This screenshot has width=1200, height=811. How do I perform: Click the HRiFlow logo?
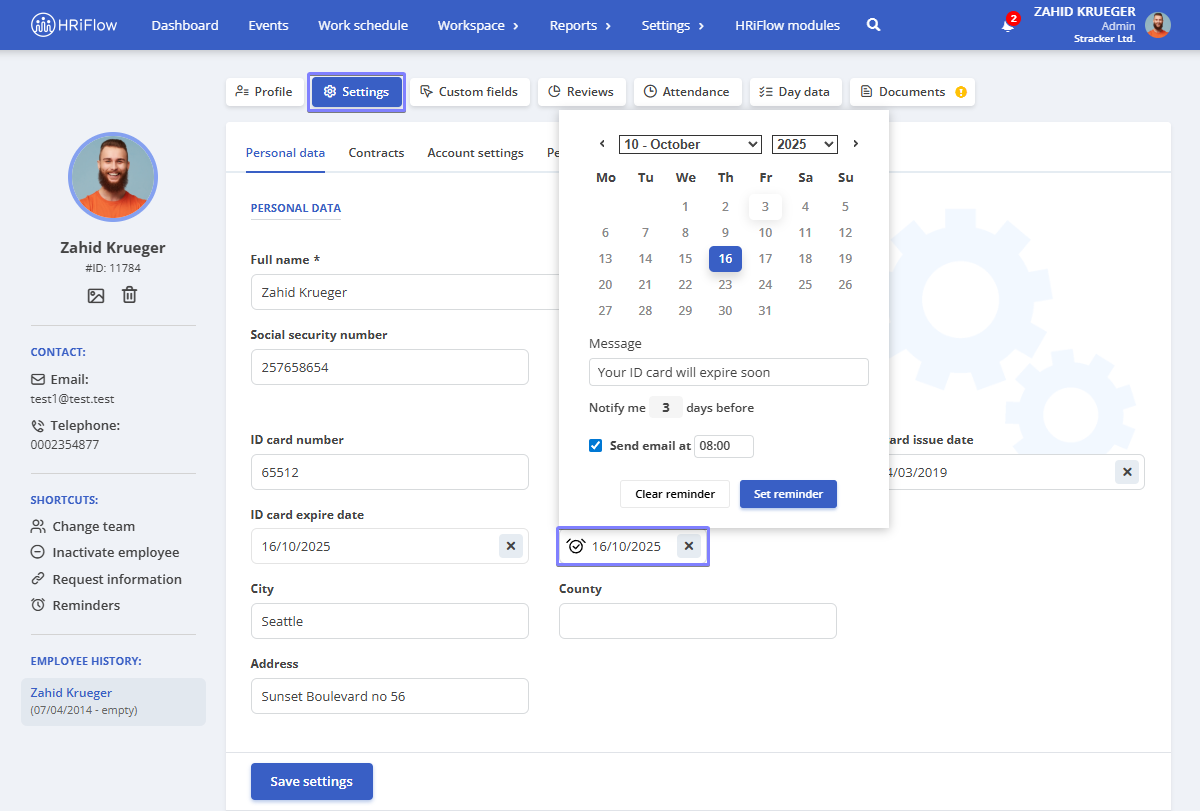[74, 25]
